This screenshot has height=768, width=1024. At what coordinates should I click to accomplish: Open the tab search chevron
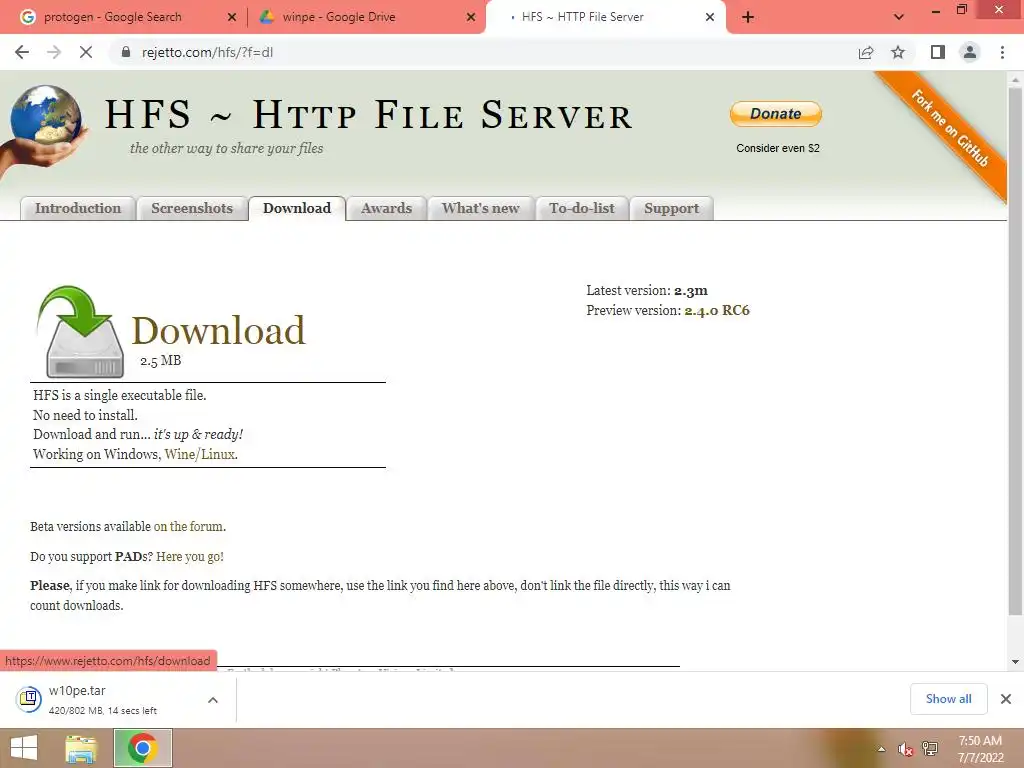tap(899, 17)
